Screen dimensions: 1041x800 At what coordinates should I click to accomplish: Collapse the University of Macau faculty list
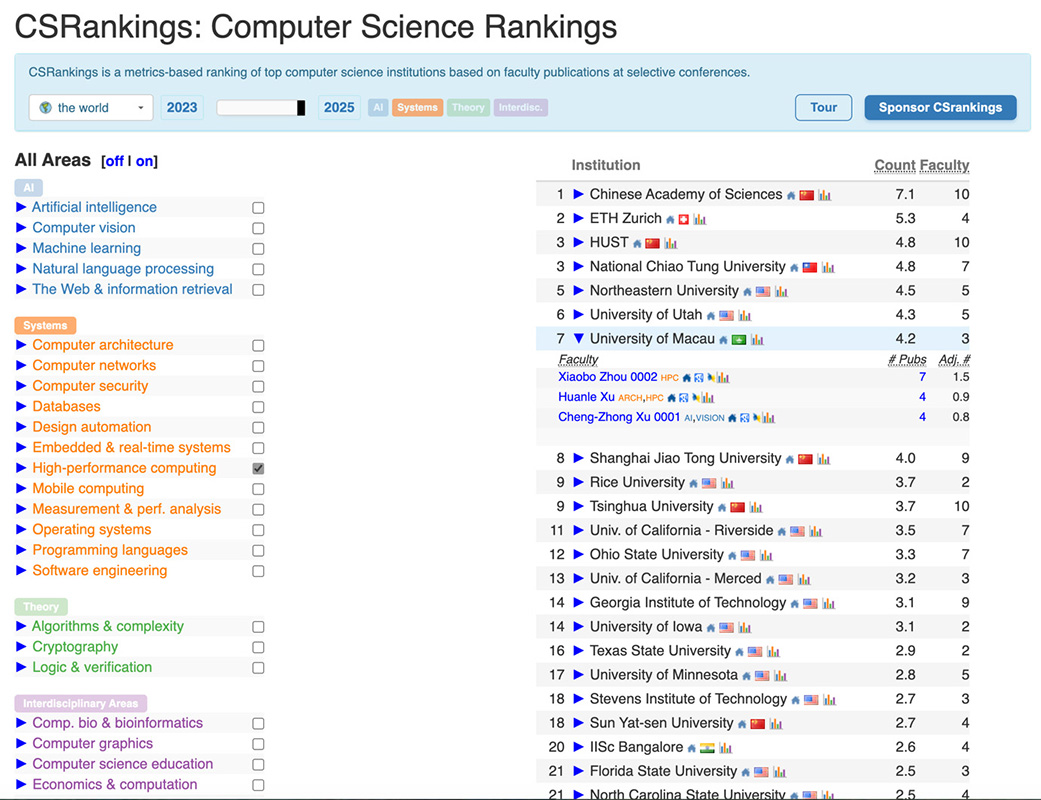point(578,339)
